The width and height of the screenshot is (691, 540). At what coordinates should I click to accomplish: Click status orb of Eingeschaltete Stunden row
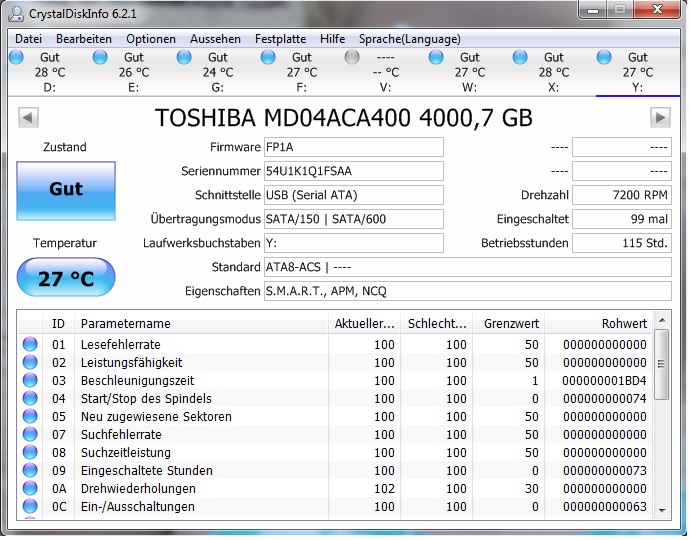point(30,470)
